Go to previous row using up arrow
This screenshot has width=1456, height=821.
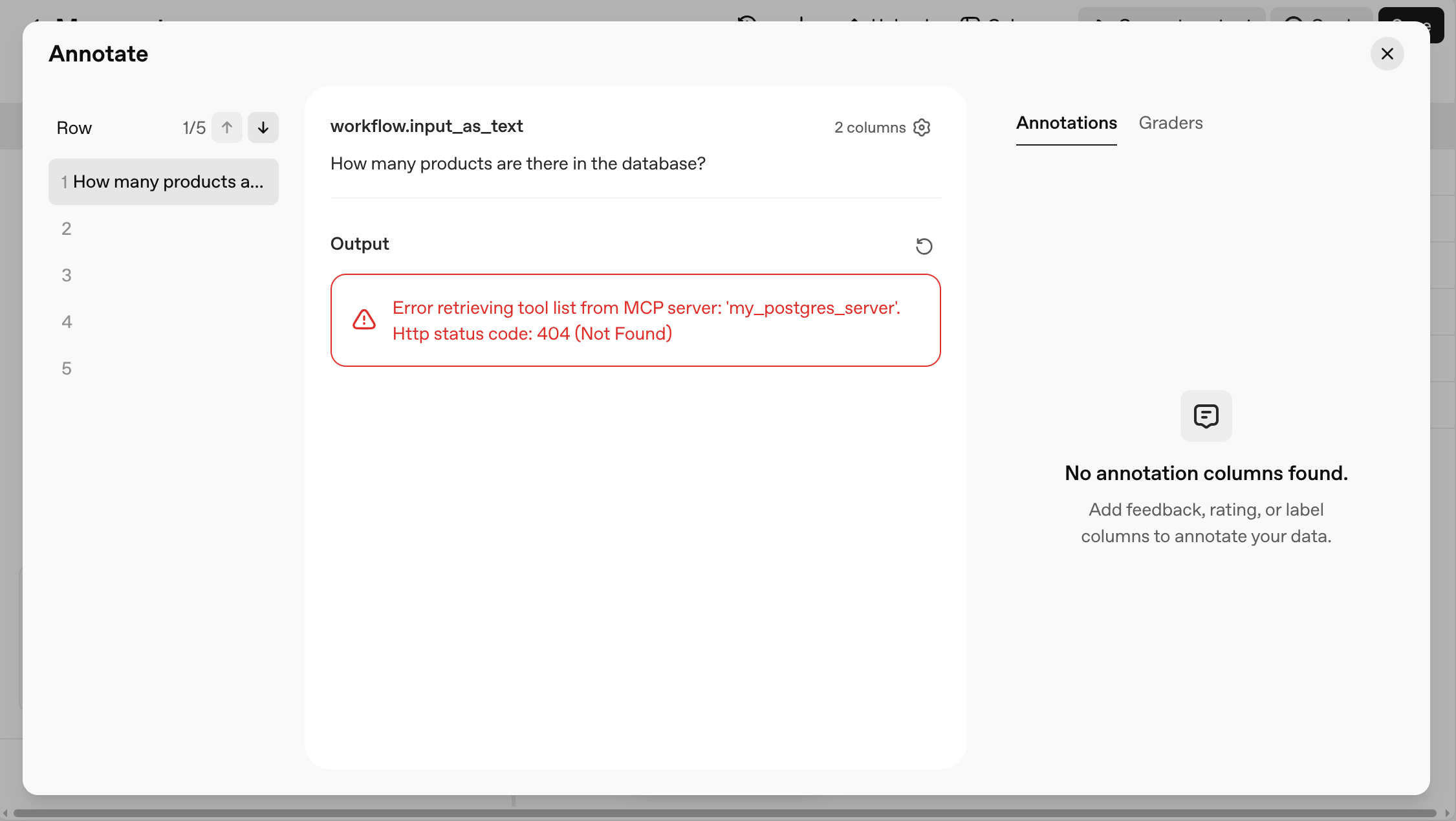click(x=226, y=127)
